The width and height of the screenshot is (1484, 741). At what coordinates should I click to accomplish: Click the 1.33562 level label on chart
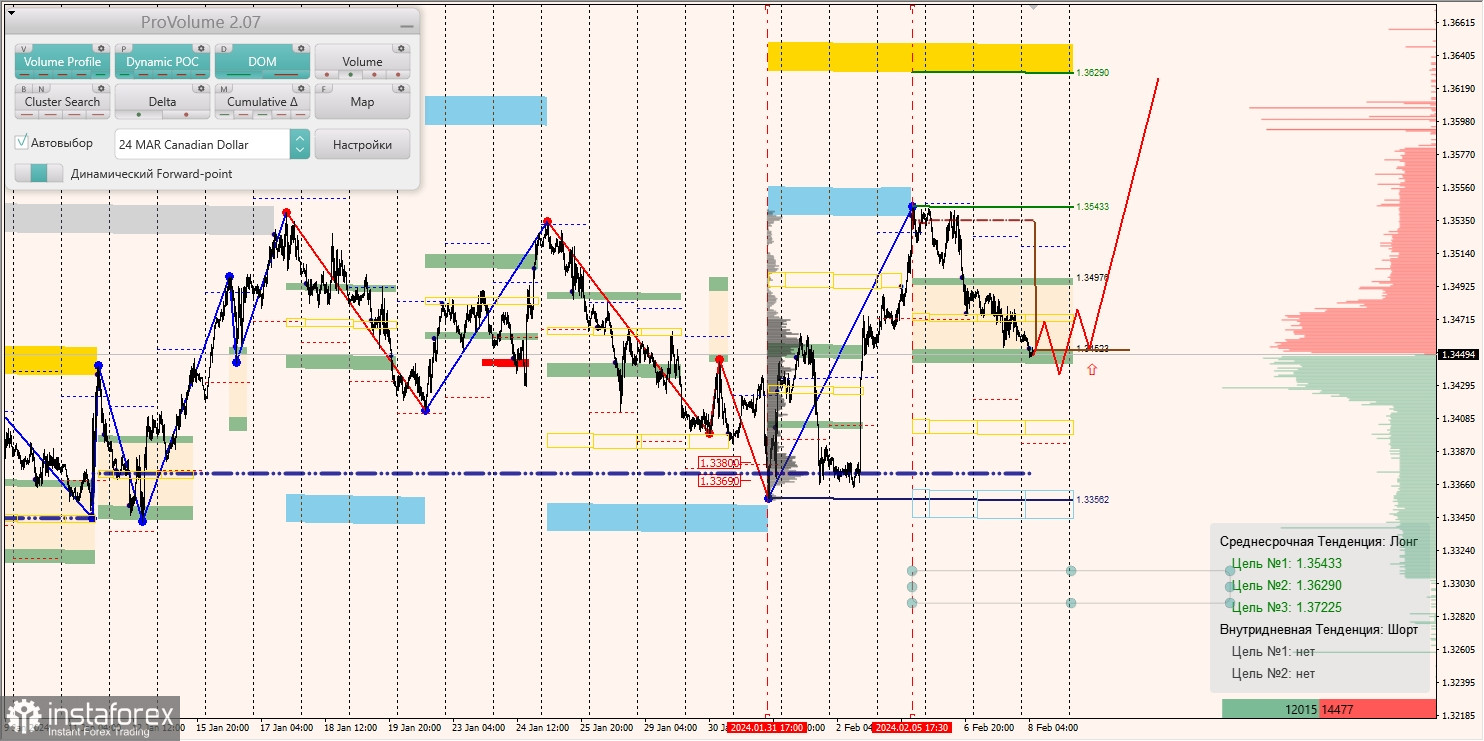click(x=1093, y=499)
